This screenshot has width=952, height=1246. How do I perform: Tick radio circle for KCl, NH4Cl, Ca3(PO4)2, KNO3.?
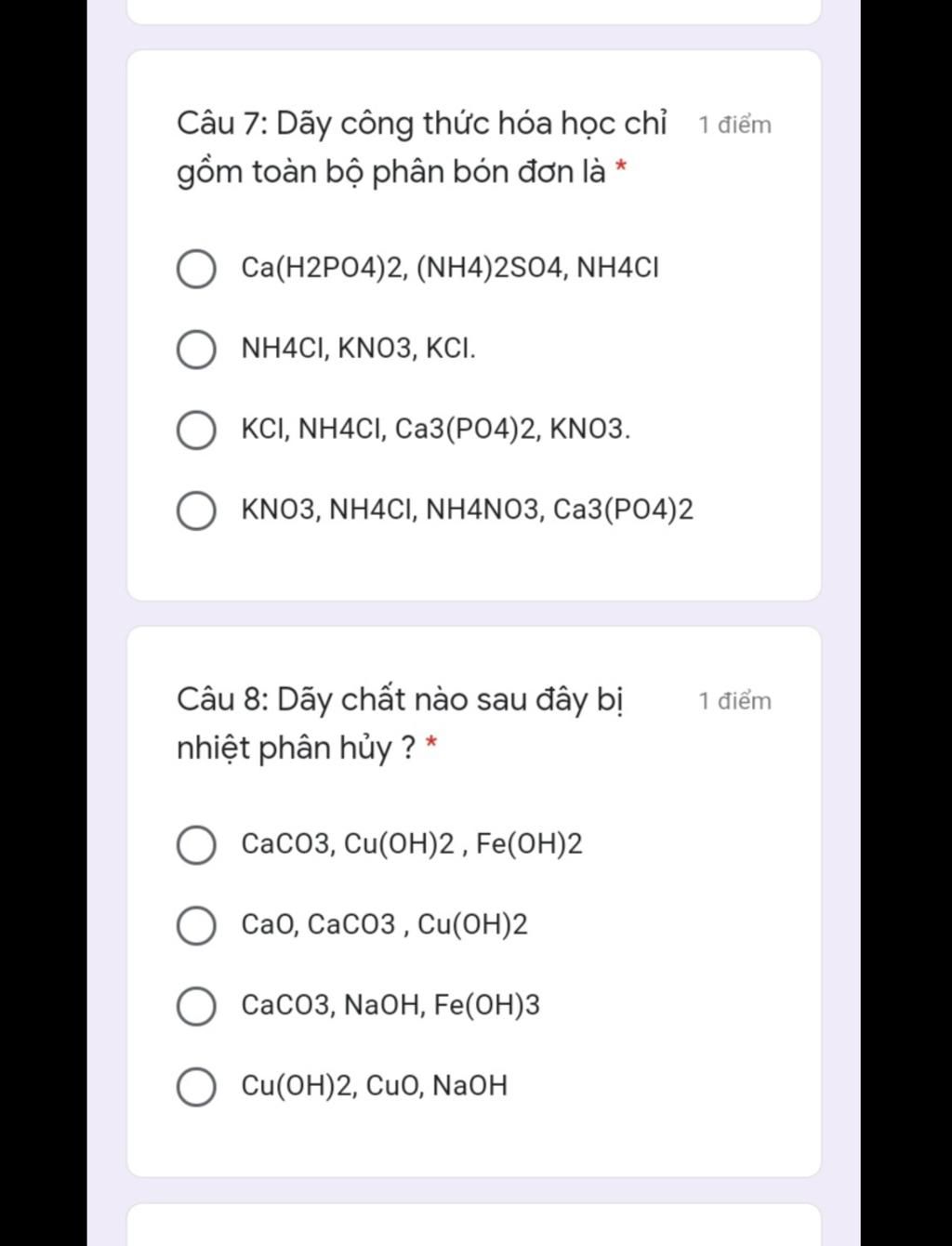pyautogui.click(x=196, y=431)
